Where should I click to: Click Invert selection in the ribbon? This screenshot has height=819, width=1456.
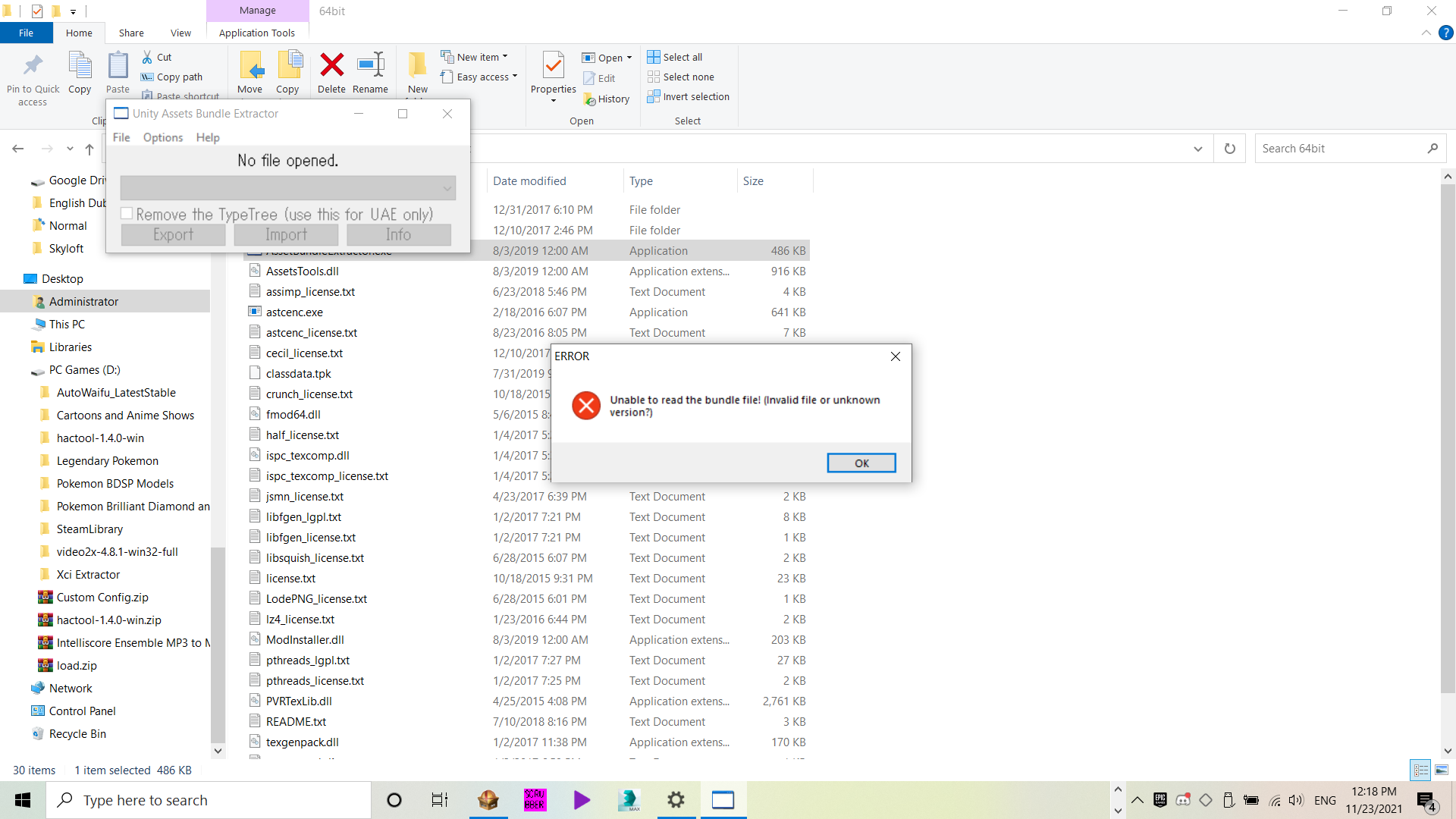pyautogui.click(x=689, y=96)
